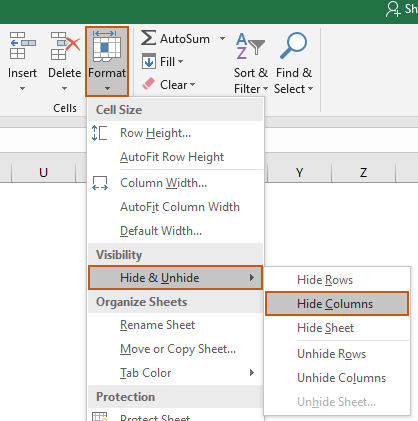Click the Delete cells icon

(x=65, y=45)
